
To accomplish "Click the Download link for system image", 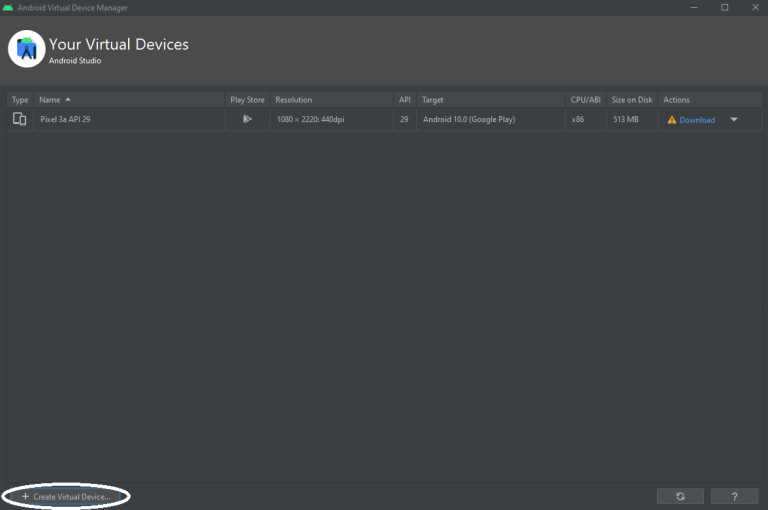I will pyautogui.click(x=697, y=120).
